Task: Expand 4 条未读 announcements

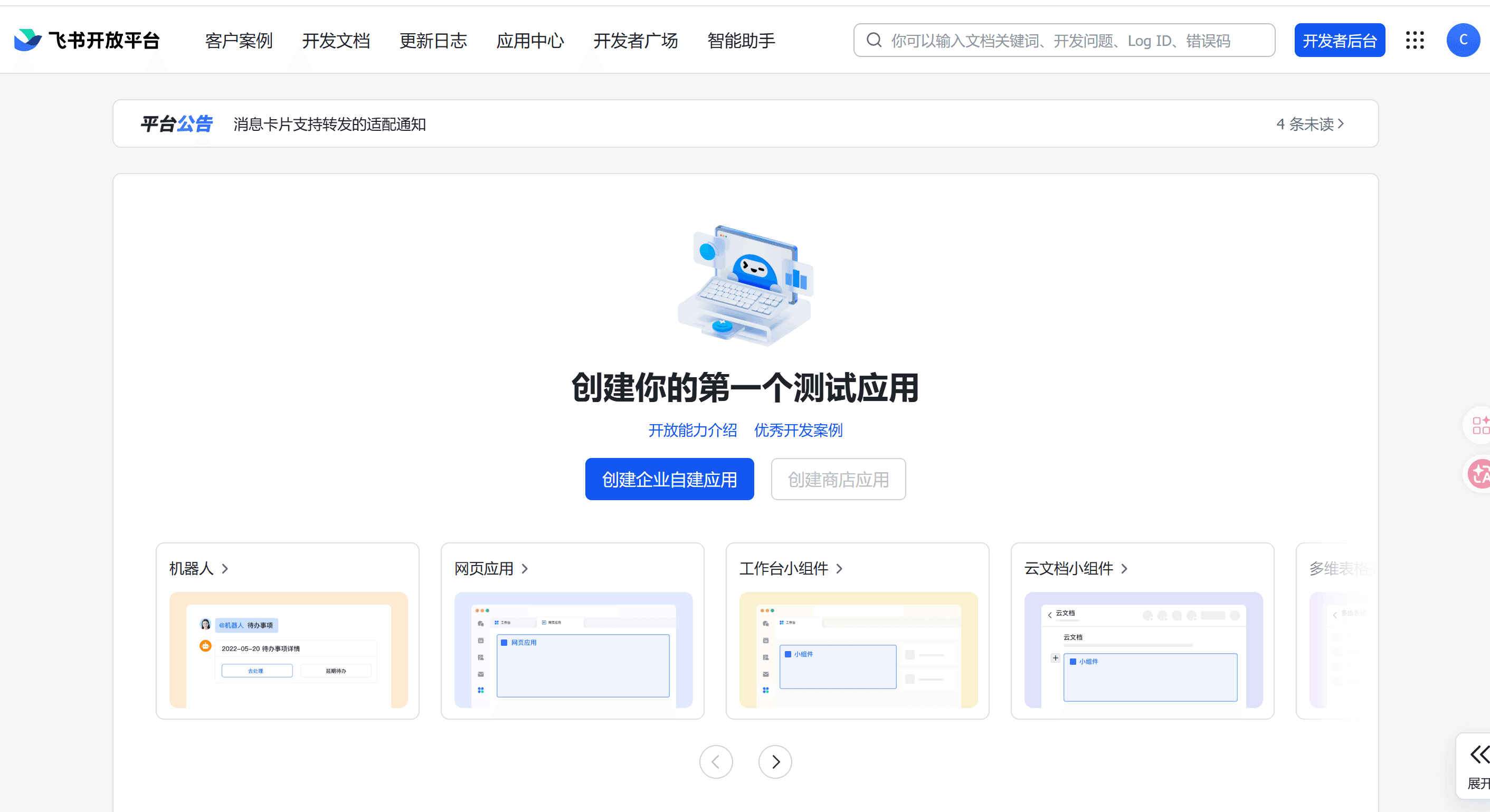Action: pos(1309,124)
